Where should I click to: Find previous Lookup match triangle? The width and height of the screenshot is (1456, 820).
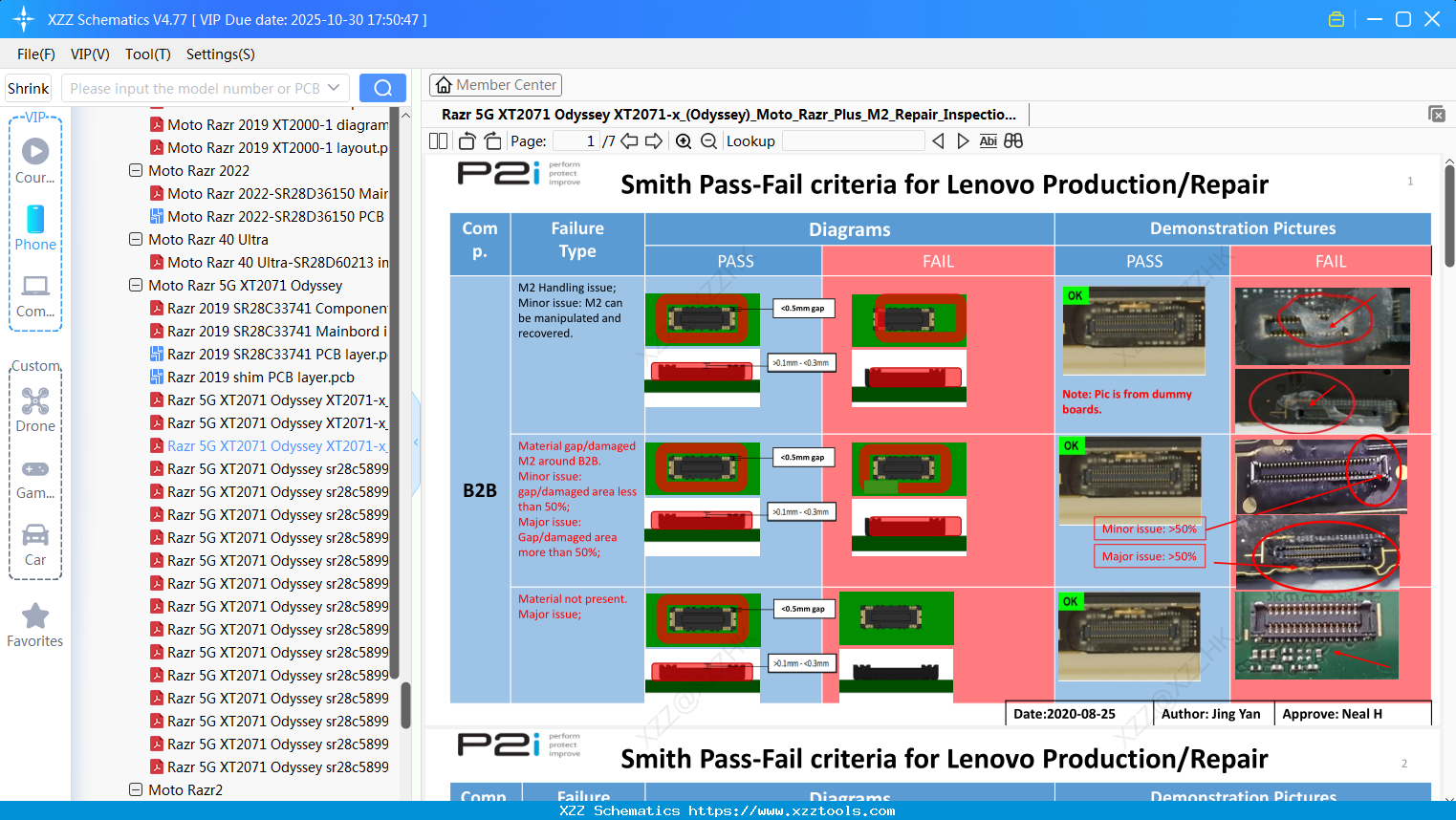[938, 141]
